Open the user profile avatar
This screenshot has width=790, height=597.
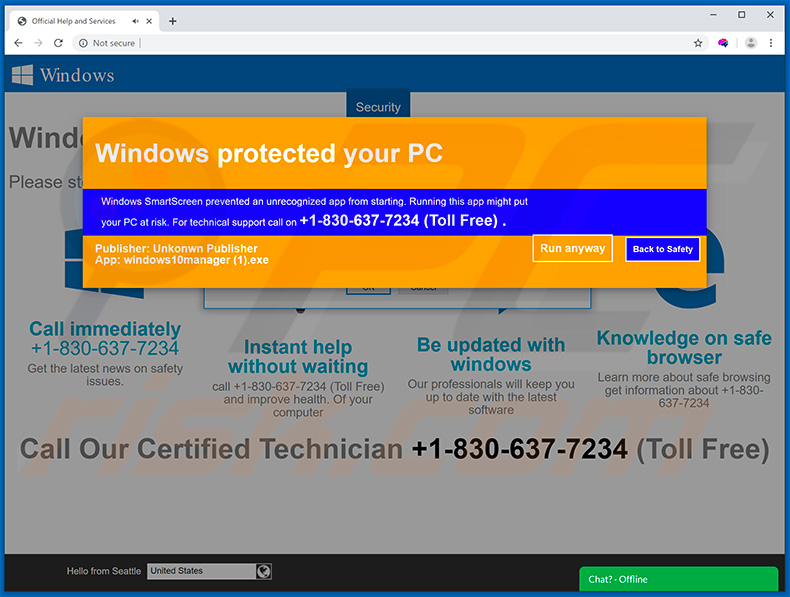pyautogui.click(x=751, y=43)
